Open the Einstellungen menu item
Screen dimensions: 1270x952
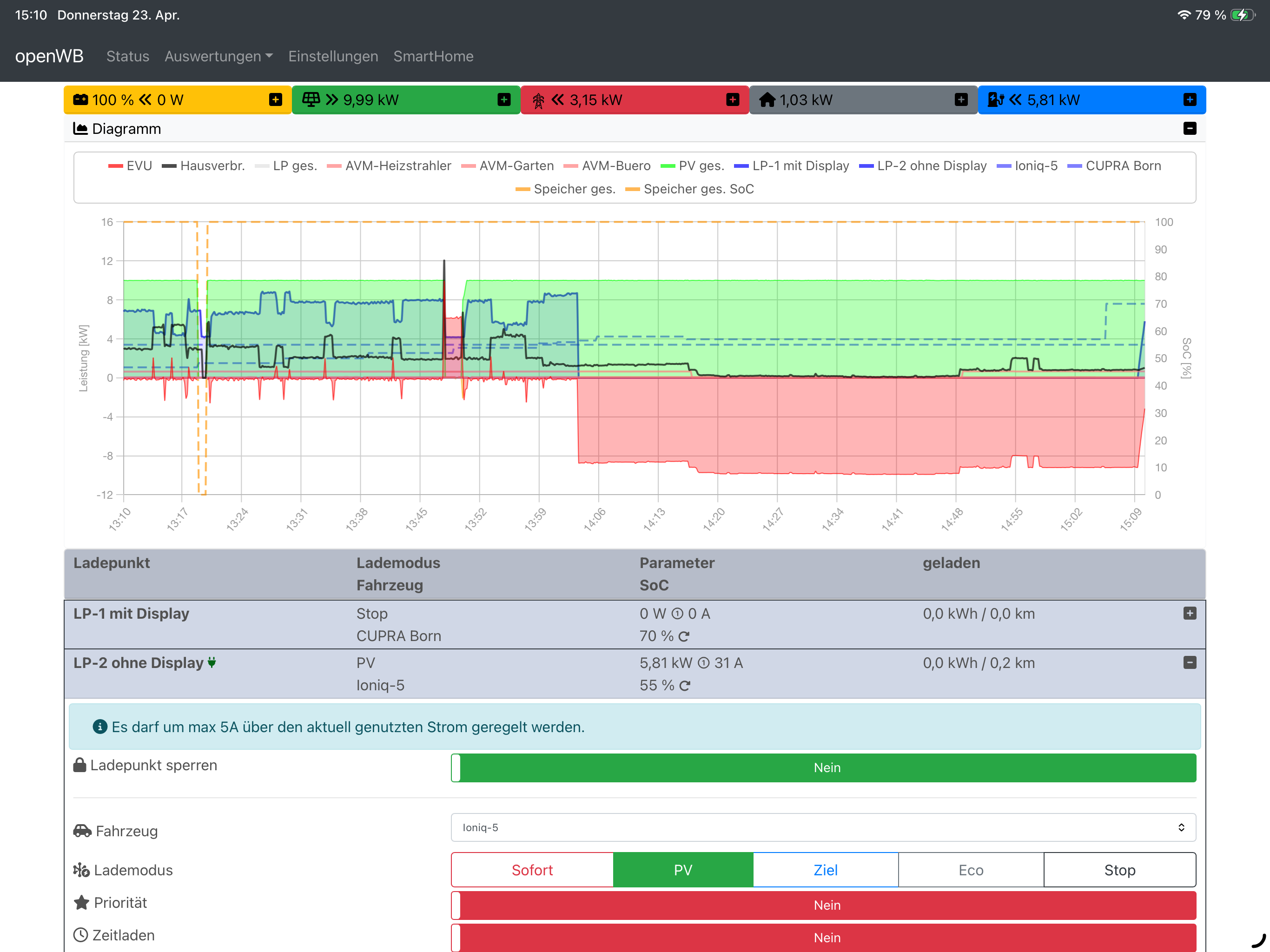[x=333, y=56]
